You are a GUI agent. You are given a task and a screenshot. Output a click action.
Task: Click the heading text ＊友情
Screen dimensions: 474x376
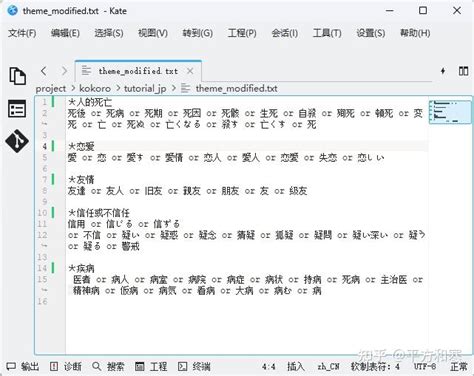(81, 180)
